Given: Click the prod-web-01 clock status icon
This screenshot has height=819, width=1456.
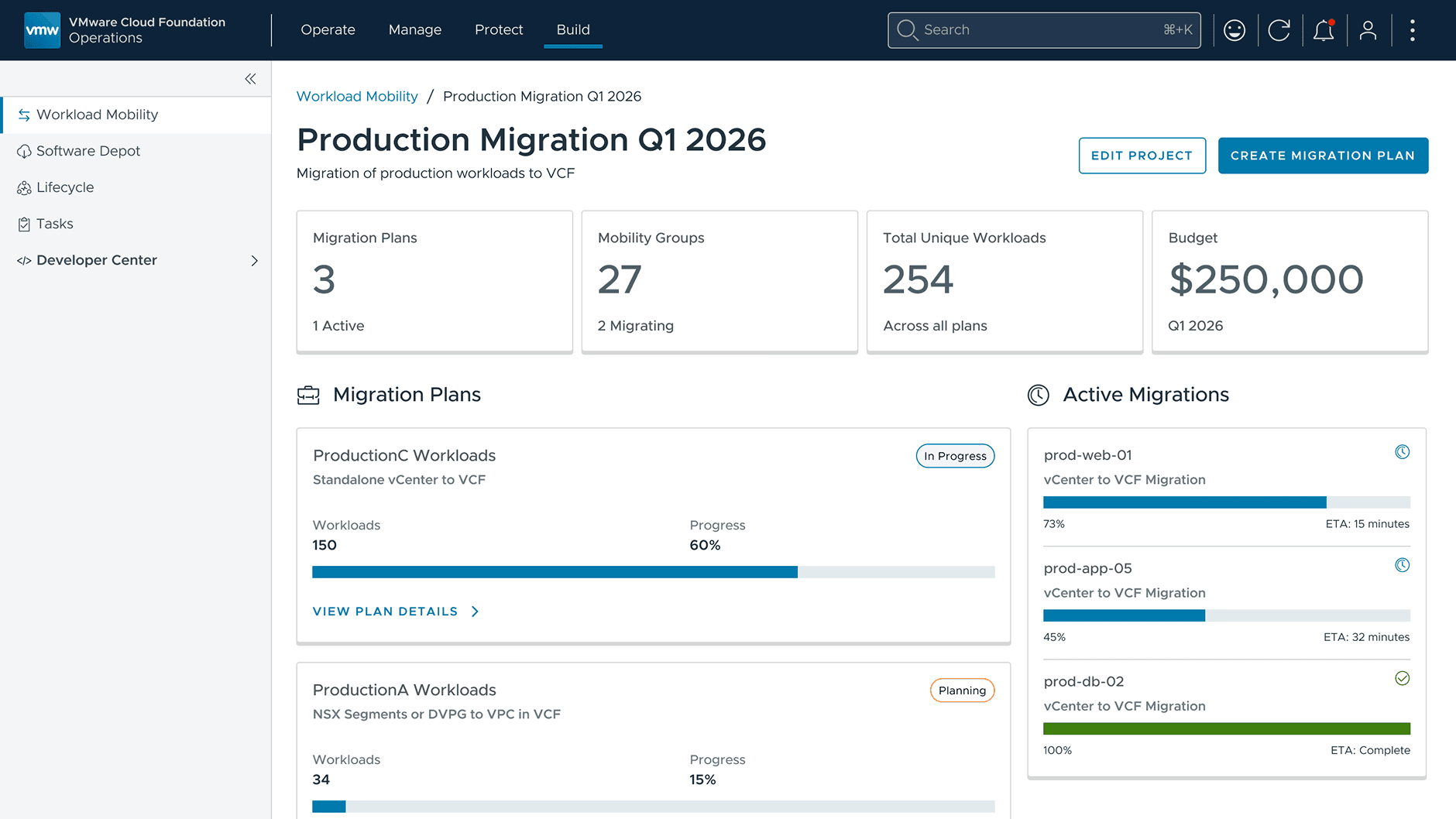Looking at the screenshot, I should click(1402, 452).
